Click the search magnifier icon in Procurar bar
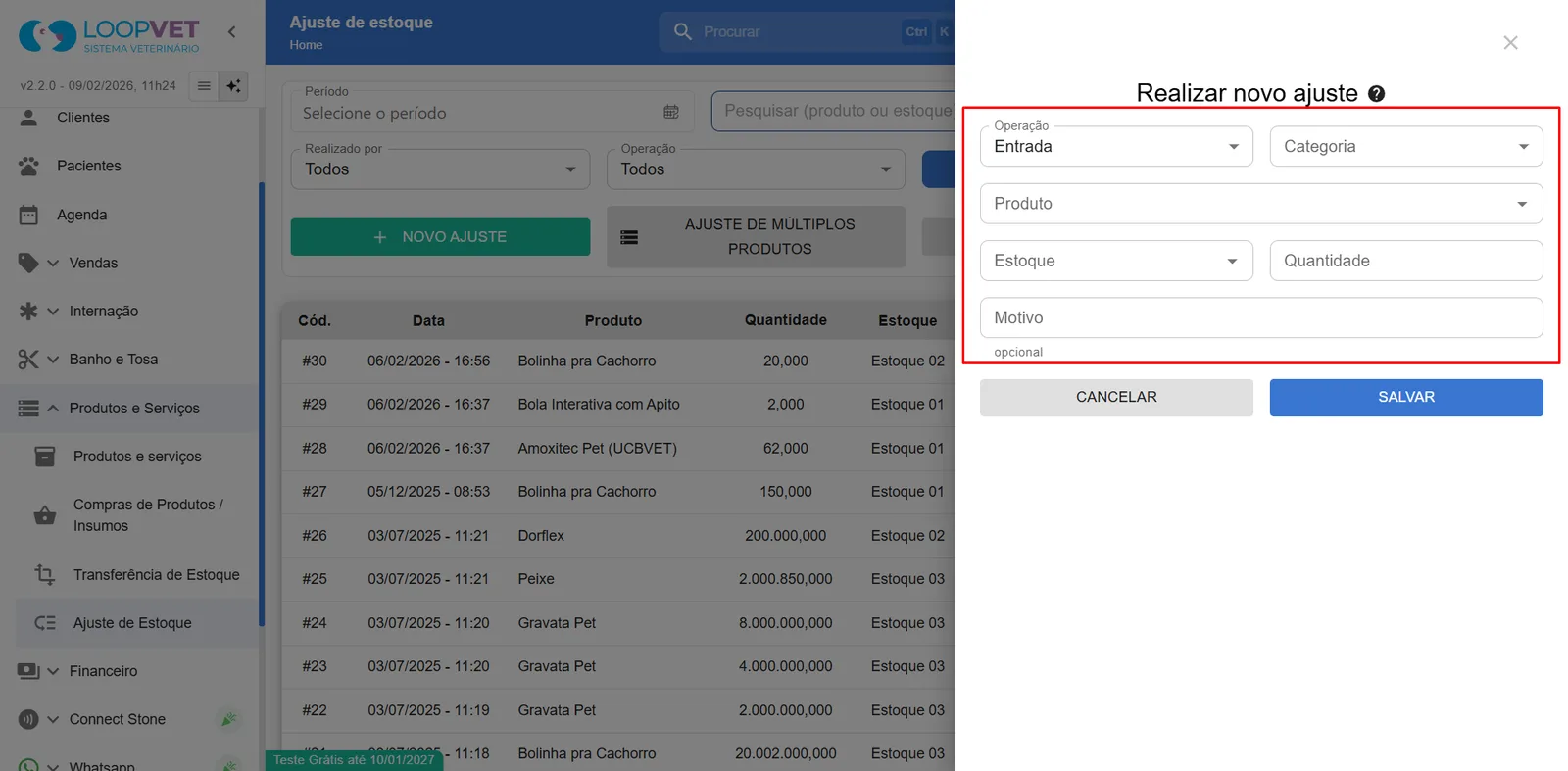 pos(683,32)
